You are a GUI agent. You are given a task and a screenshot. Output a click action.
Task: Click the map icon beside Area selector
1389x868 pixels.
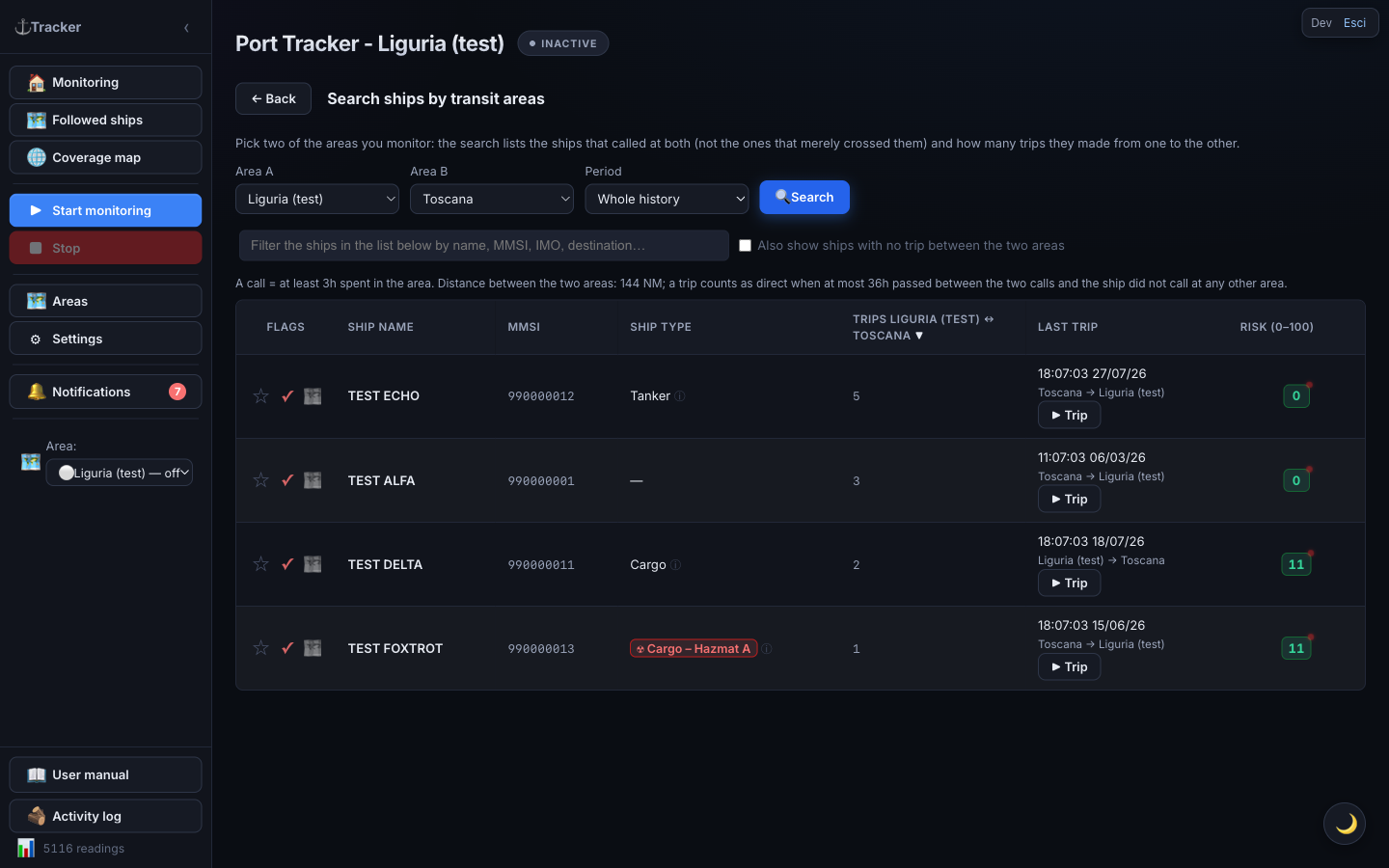coord(31,462)
